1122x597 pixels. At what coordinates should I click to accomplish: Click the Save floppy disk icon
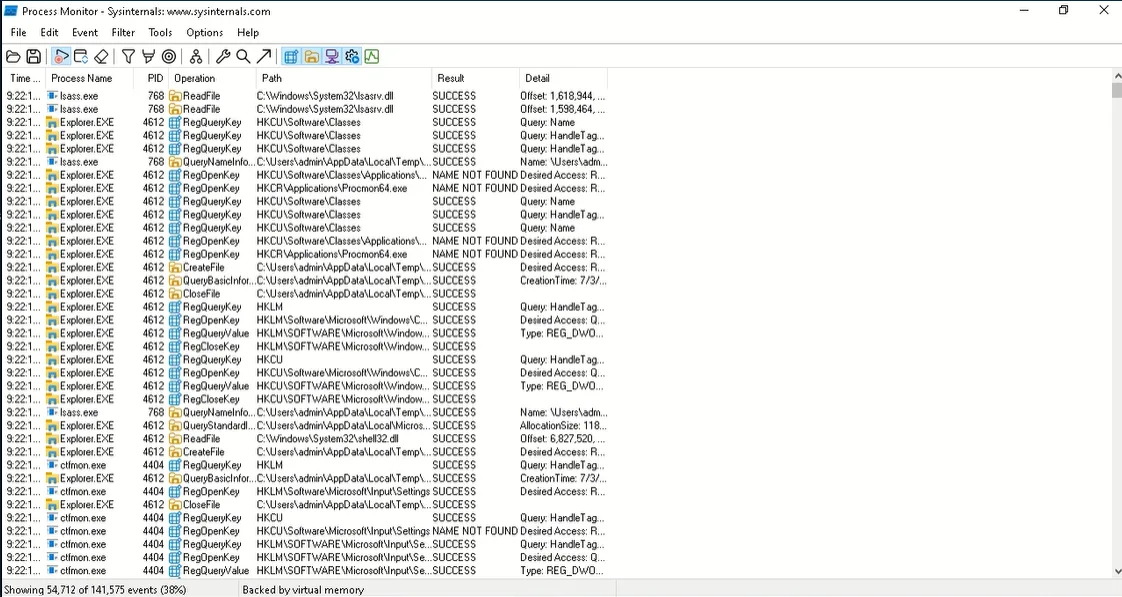click(x=34, y=57)
